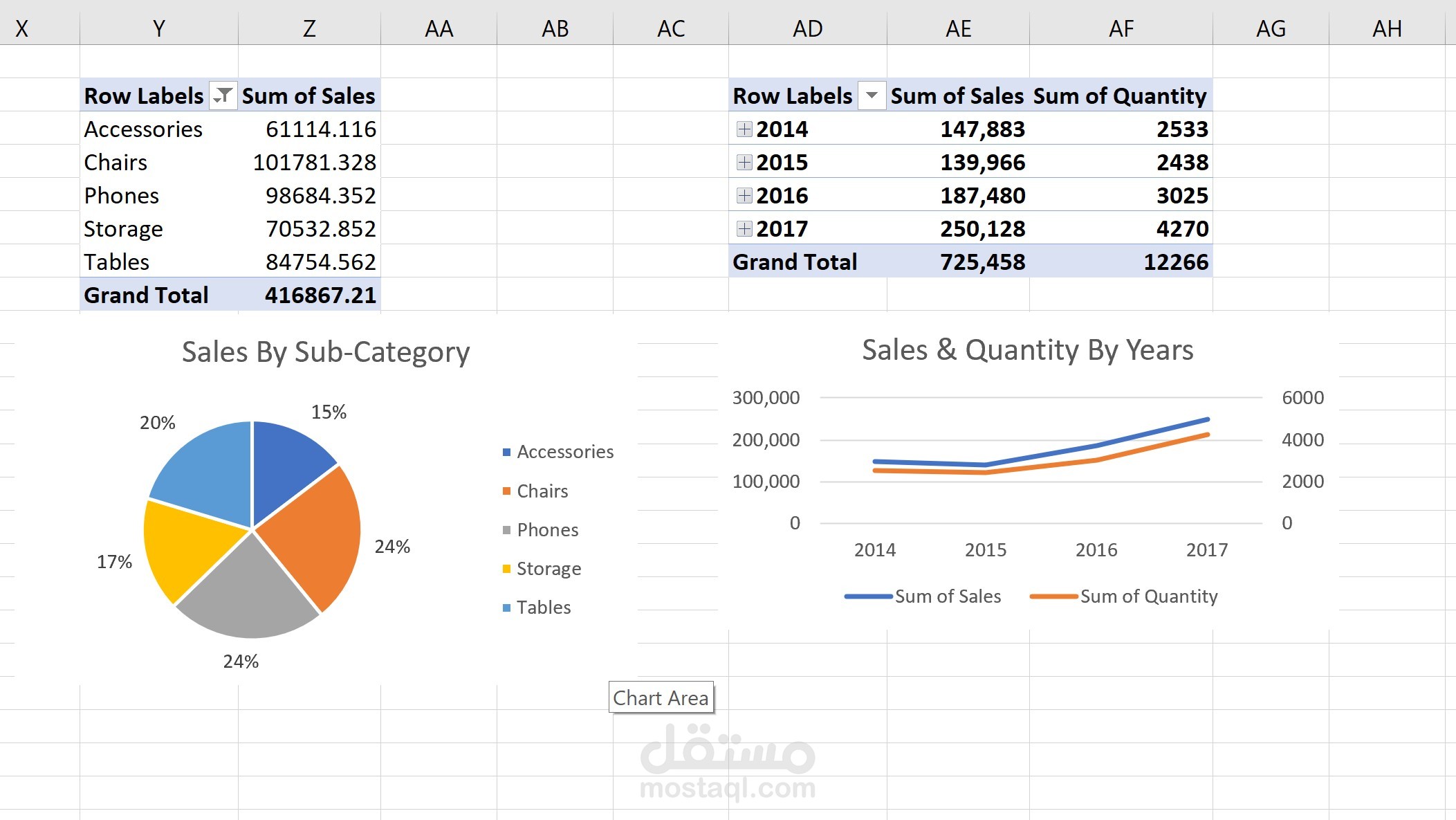Select the Sum of Quantity legend line
The image size is (1456, 820).
click(1053, 596)
